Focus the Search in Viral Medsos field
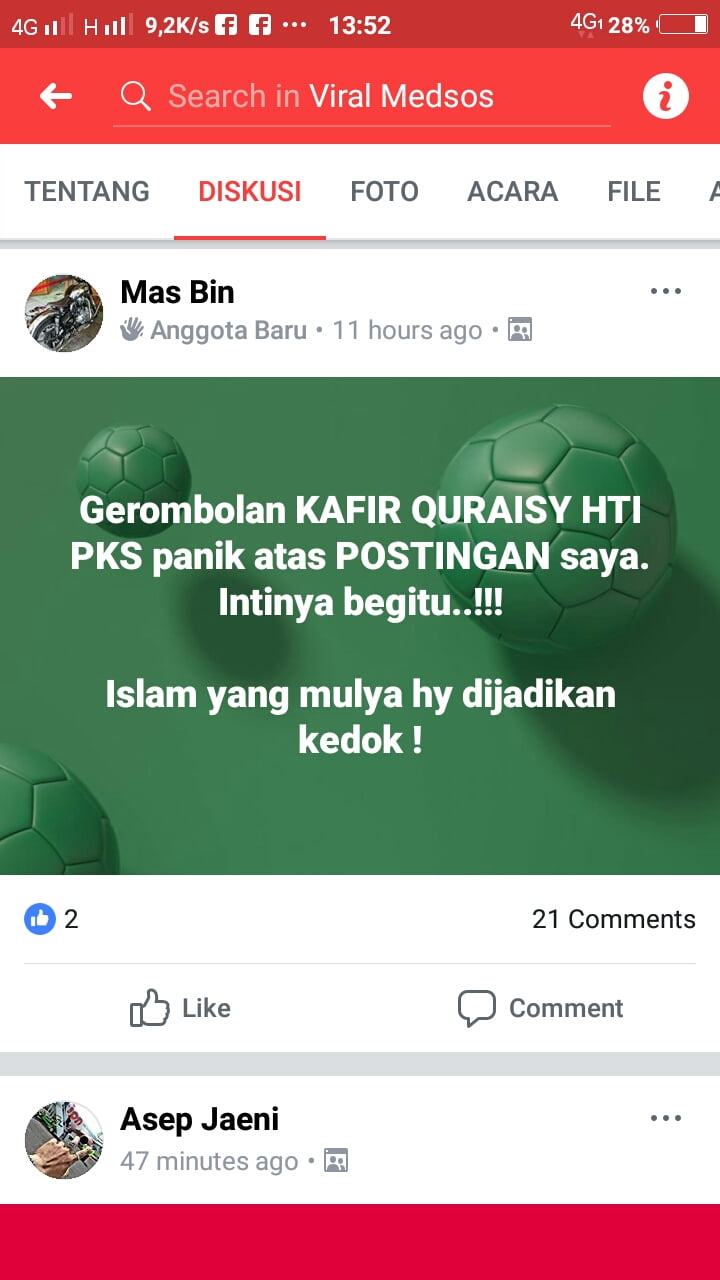The width and height of the screenshot is (720, 1280). tap(361, 97)
